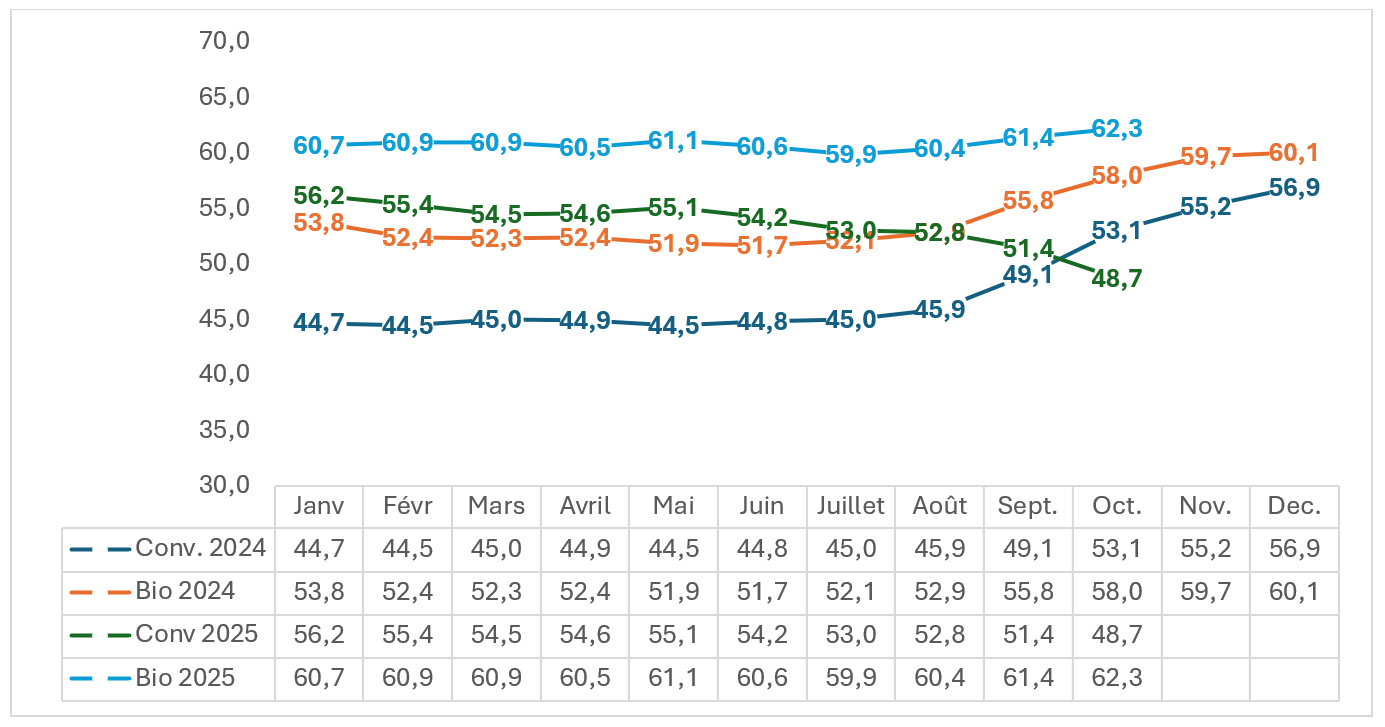Select the "Mai" month column header
Viewport: 1385px width, 727px height.
674,506
